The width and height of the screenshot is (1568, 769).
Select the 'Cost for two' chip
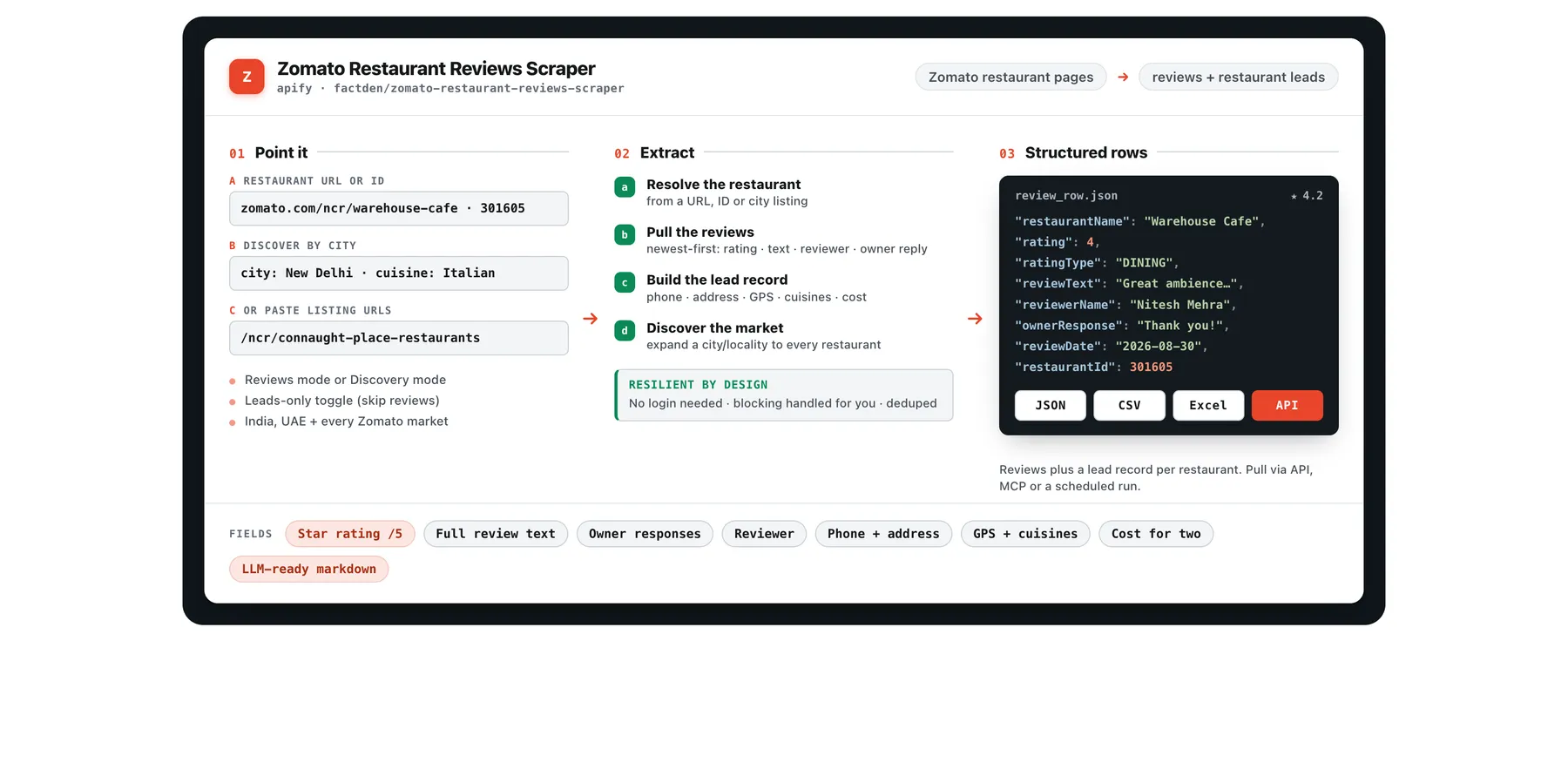tap(1156, 534)
